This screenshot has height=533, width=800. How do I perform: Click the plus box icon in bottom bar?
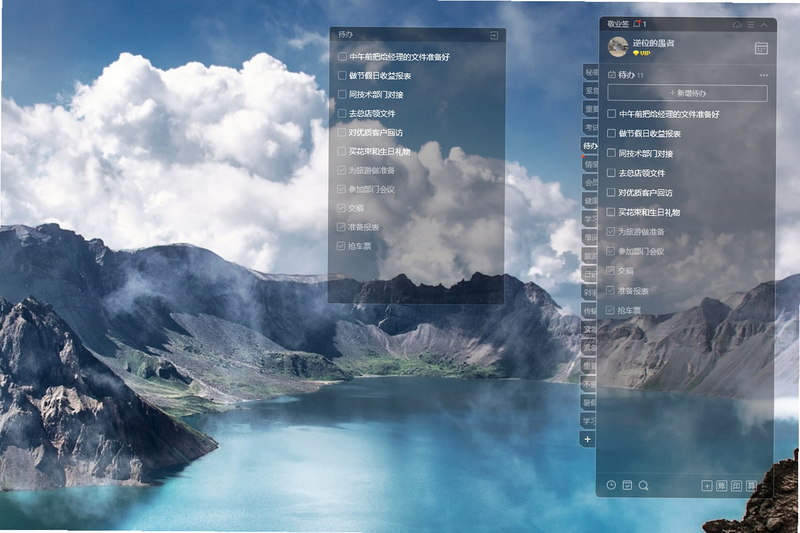(x=706, y=486)
